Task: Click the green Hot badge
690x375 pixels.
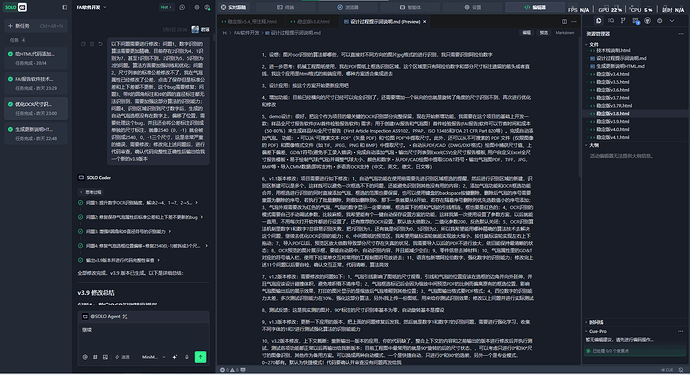Action: [166, 7]
